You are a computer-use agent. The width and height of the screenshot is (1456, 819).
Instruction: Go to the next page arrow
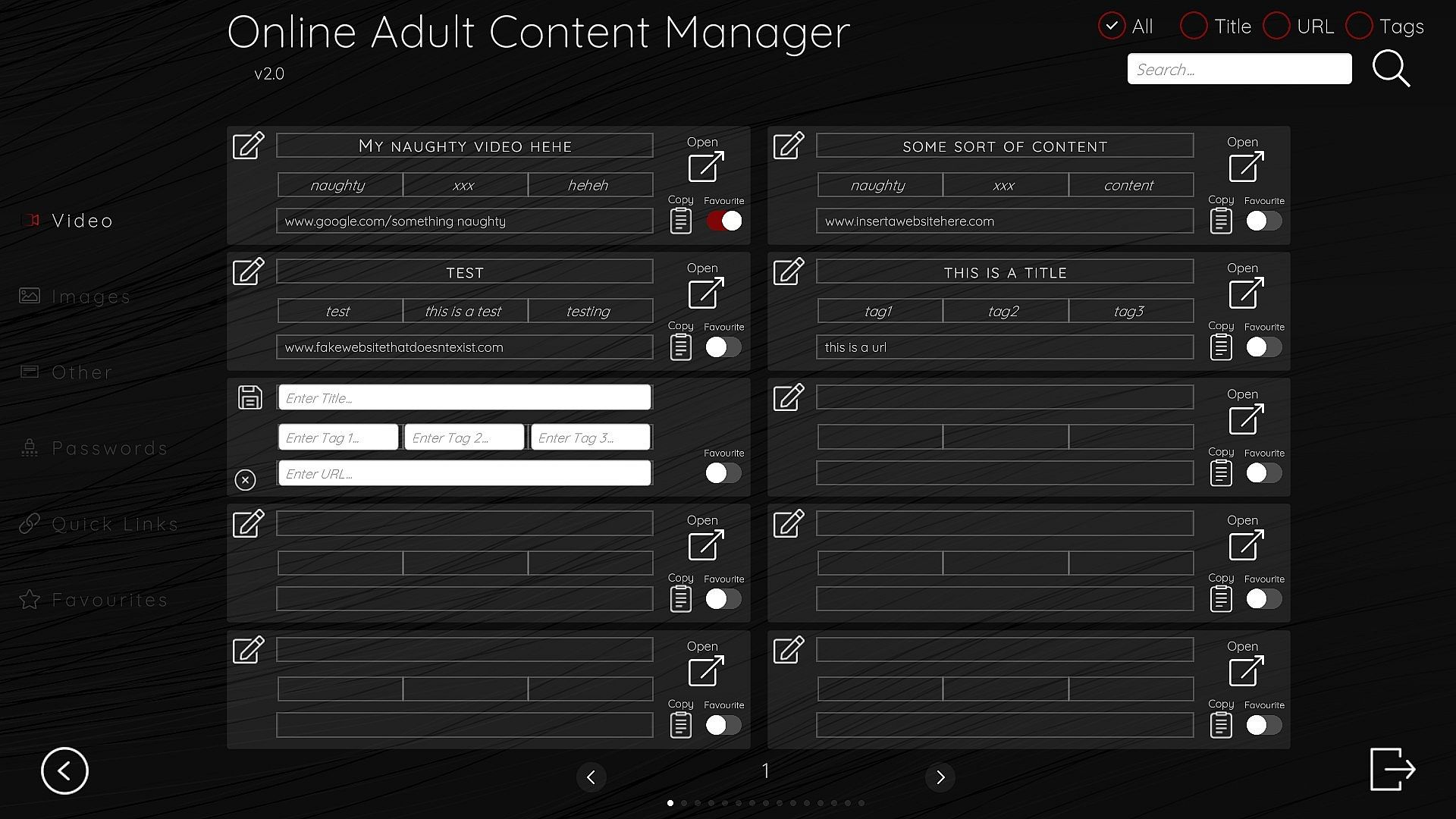pos(940,777)
